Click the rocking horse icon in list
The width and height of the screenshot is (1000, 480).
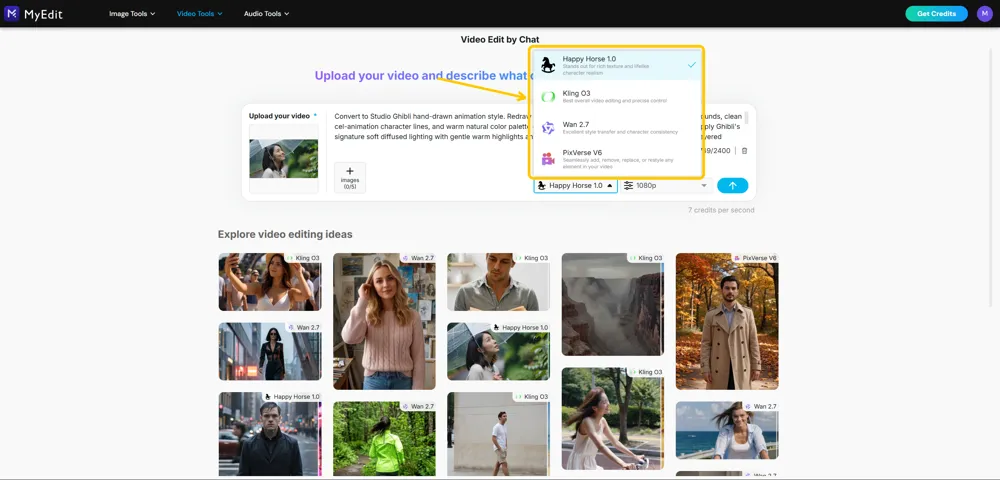(548, 65)
